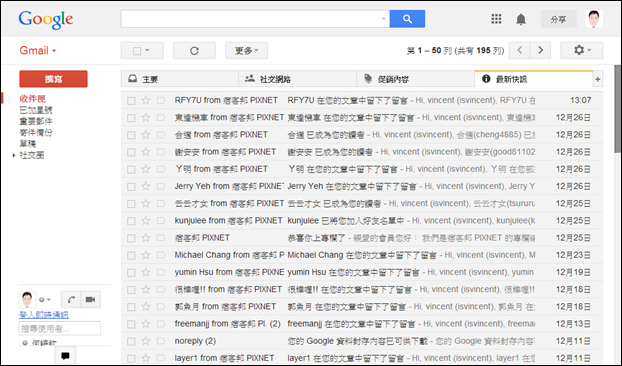Switch to the 主要 tab
The width and height of the screenshot is (622, 366).
180,79
